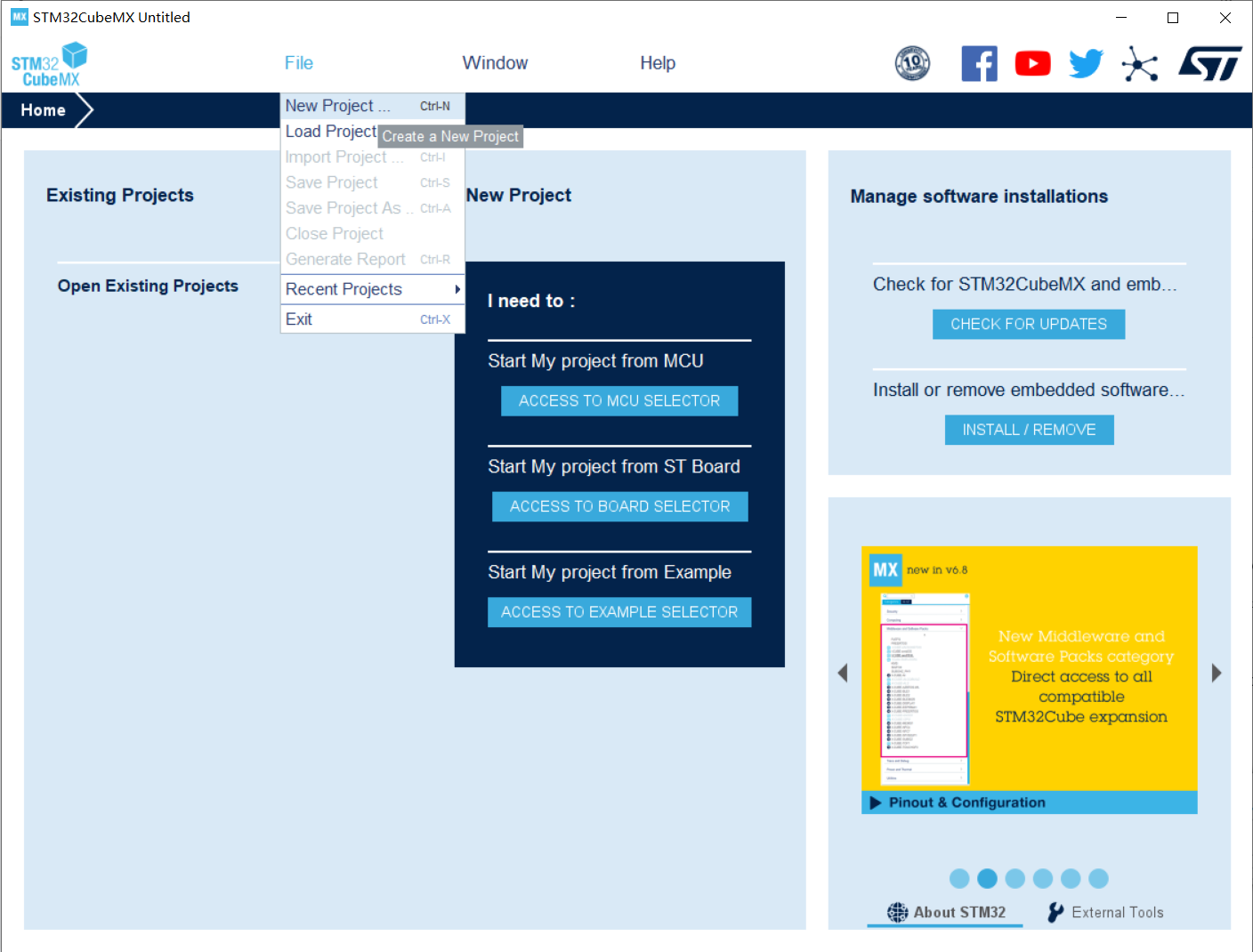Viewport: 1253px width, 952px height.
Task: Click Open Existing Projects heading
Action: pyautogui.click(x=148, y=286)
